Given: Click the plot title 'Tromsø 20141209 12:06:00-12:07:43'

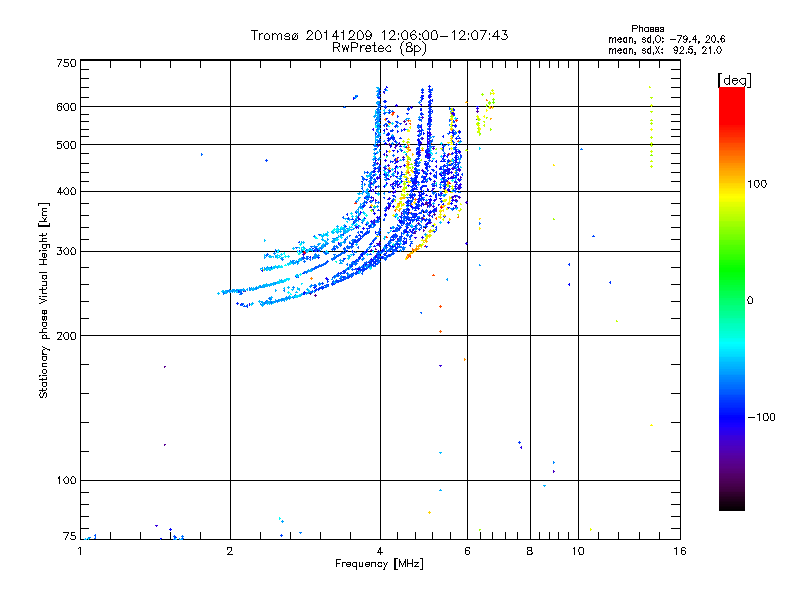Looking at the screenshot, I should [x=379, y=35].
